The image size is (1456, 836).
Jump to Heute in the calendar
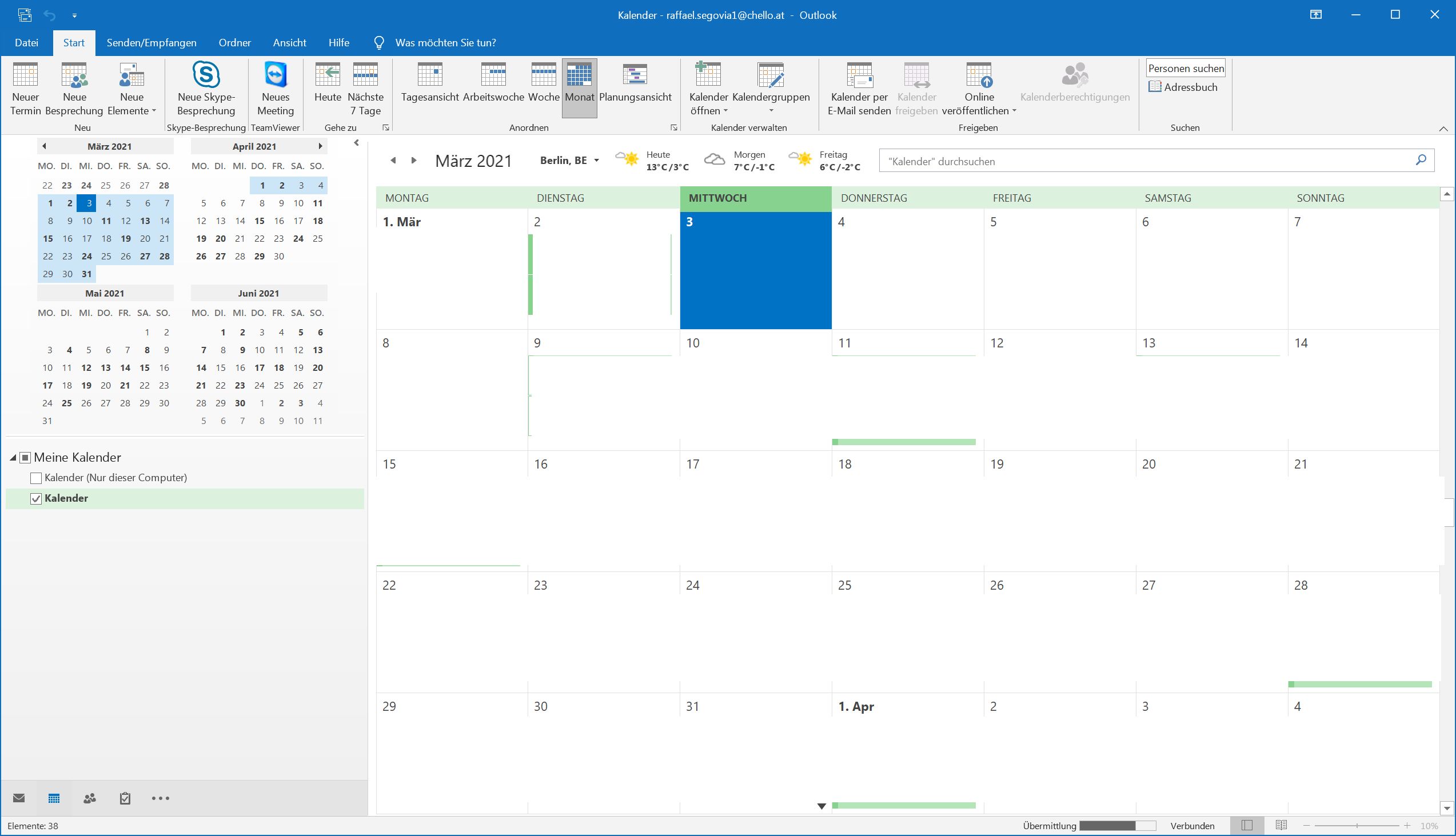[x=328, y=89]
